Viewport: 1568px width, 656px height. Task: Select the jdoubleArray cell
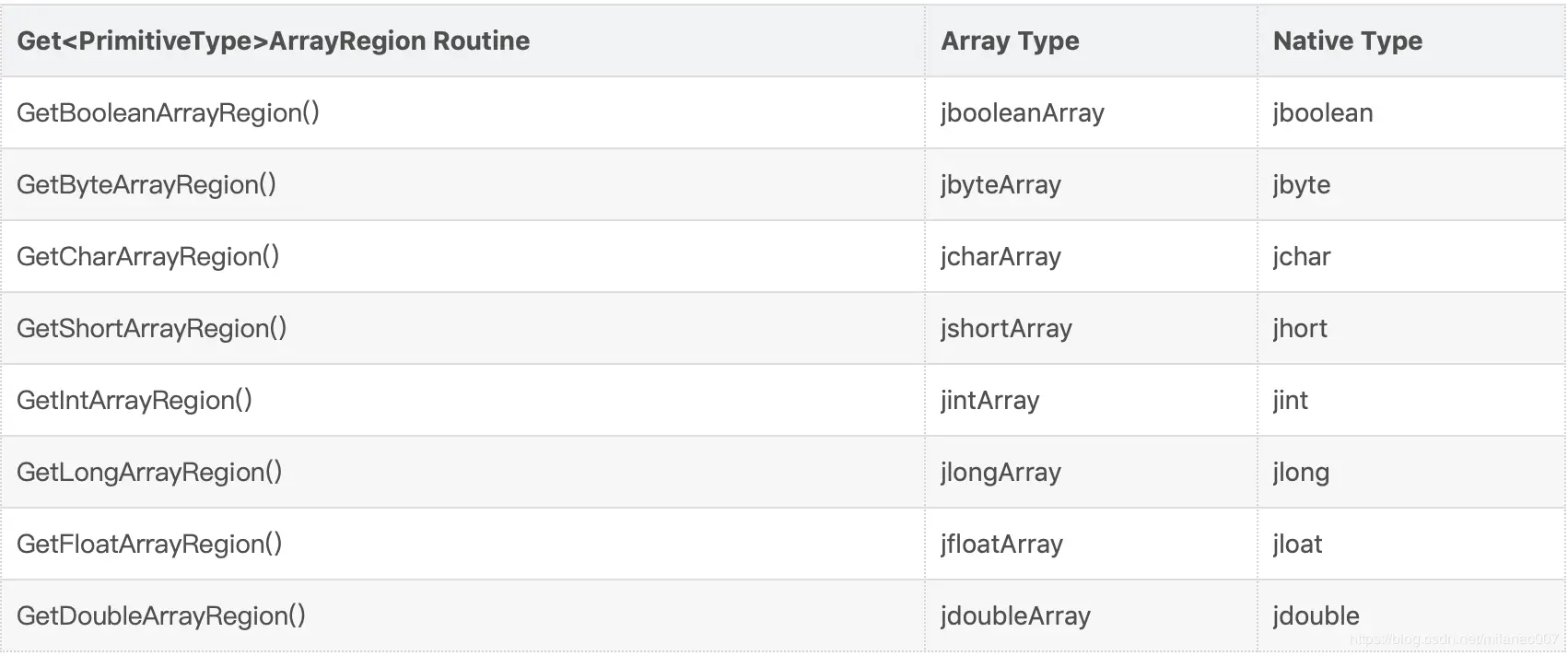(x=1015, y=615)
